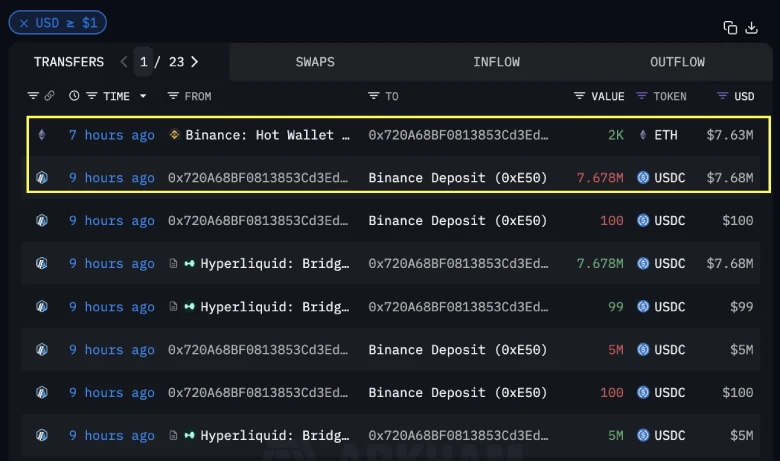Filter by TOKEN column
The height and width of the screenshot is (461, 780).
[x=642, y=95]
